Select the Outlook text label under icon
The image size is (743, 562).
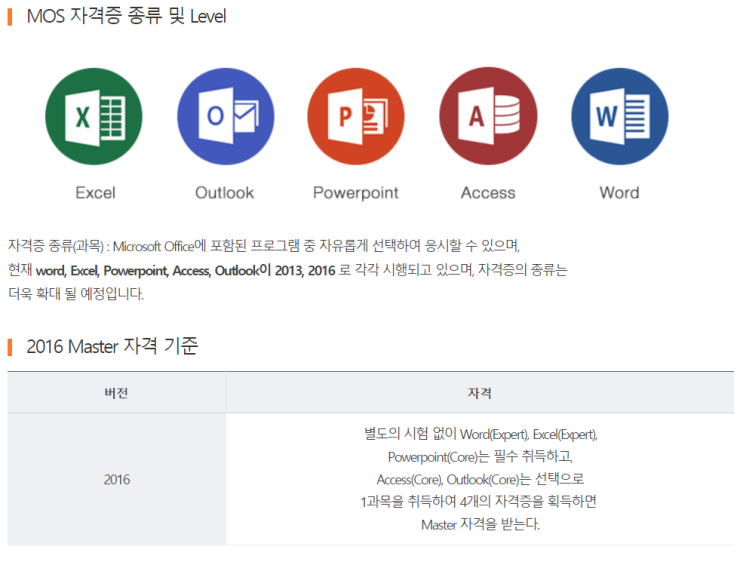pyautogui.click(x=224, y=193)
